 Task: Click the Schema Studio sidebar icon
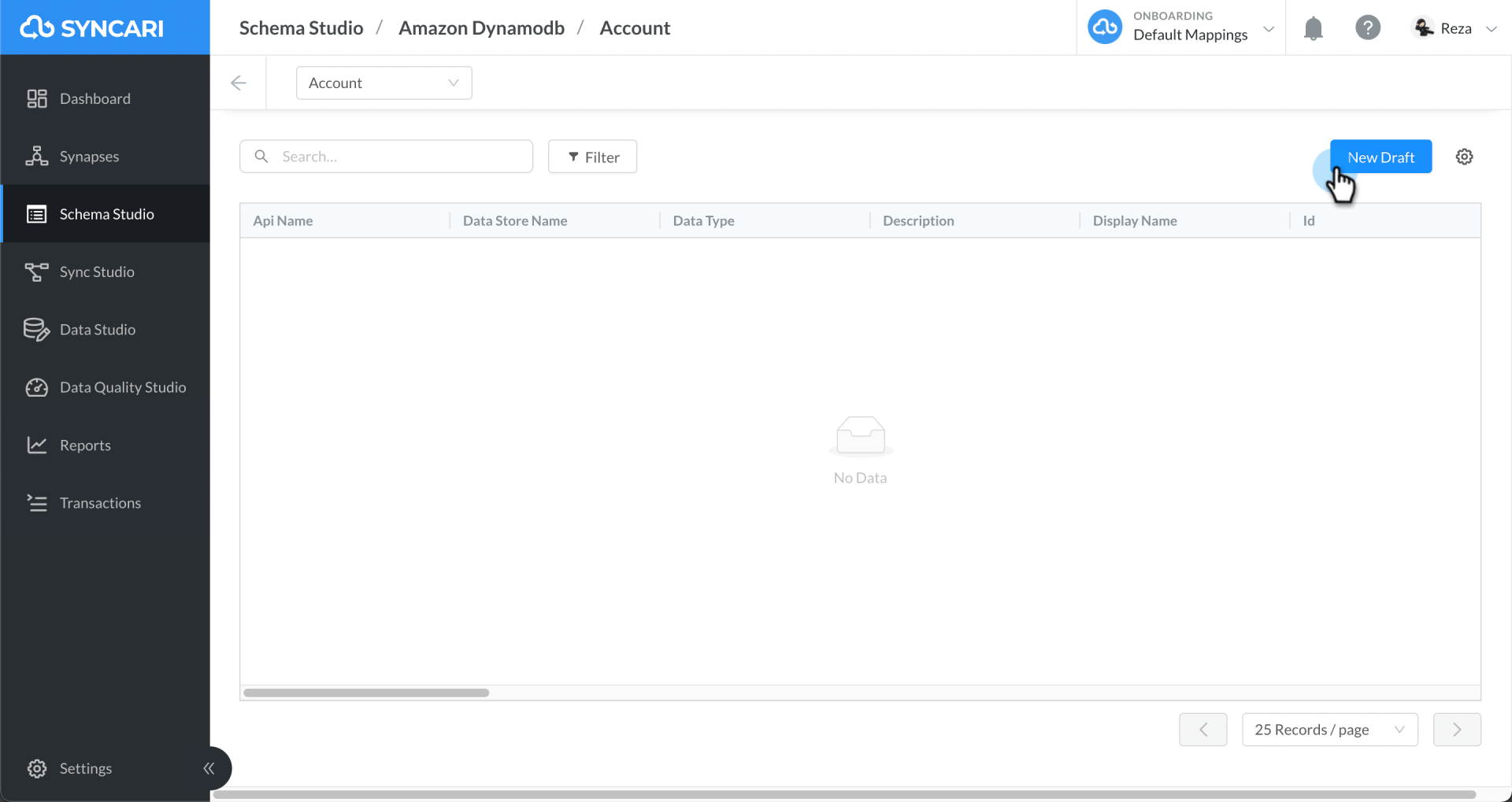coord(37,214)
